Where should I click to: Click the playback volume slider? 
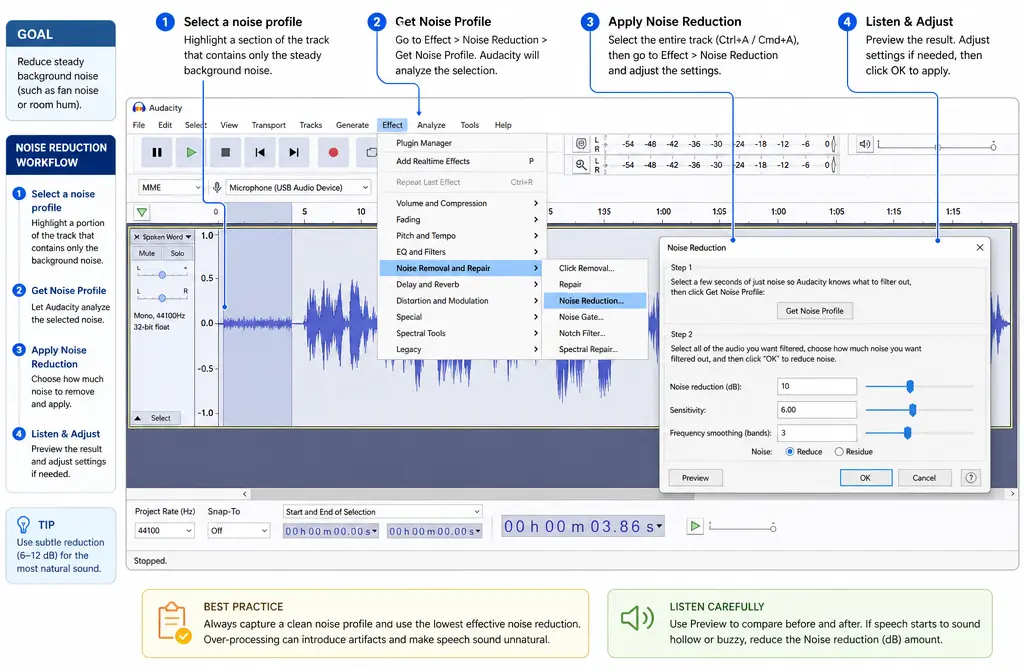pyautogui.click(x=936, y=146)
